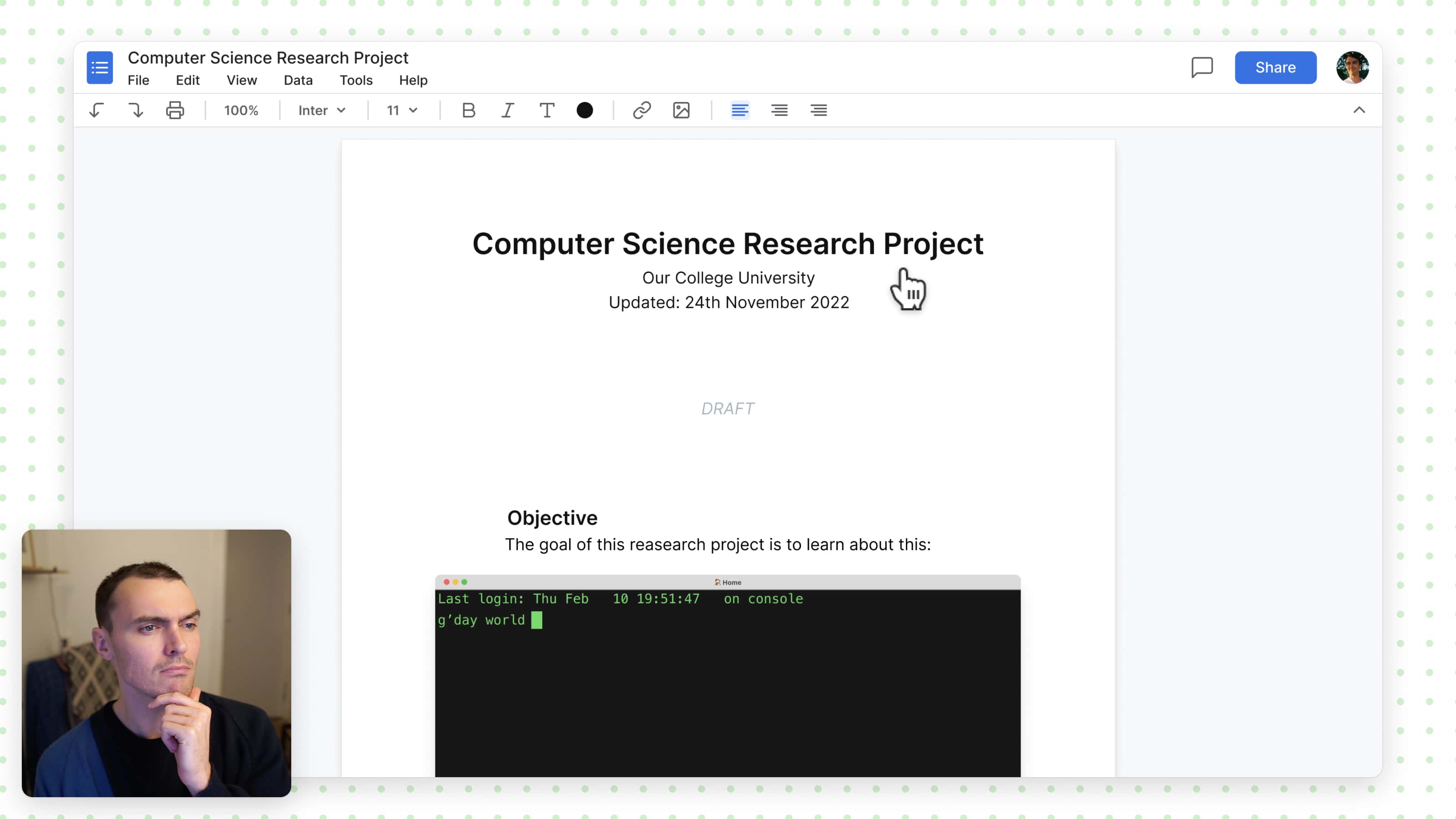Click the 100% zoom level
1456x819 pixels.
[241, 110]
